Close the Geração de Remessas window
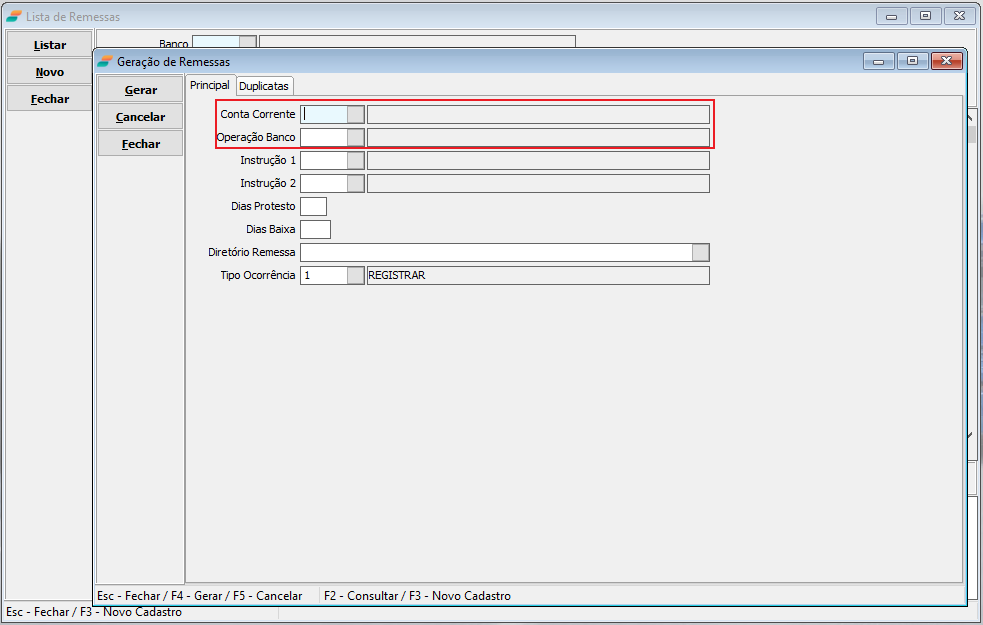The height and width of the screenshot is (625, 983). (x=945, y=61)
